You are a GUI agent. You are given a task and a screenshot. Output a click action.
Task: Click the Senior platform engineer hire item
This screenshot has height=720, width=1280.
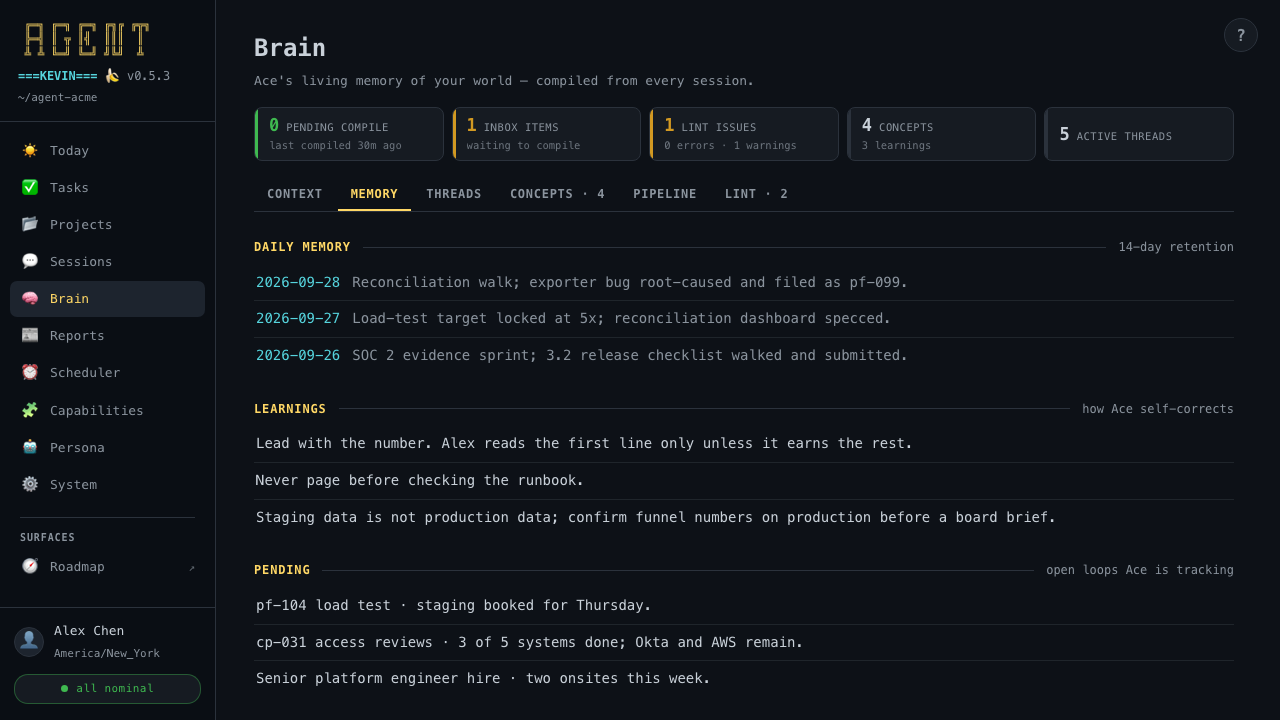click(744, 679)
